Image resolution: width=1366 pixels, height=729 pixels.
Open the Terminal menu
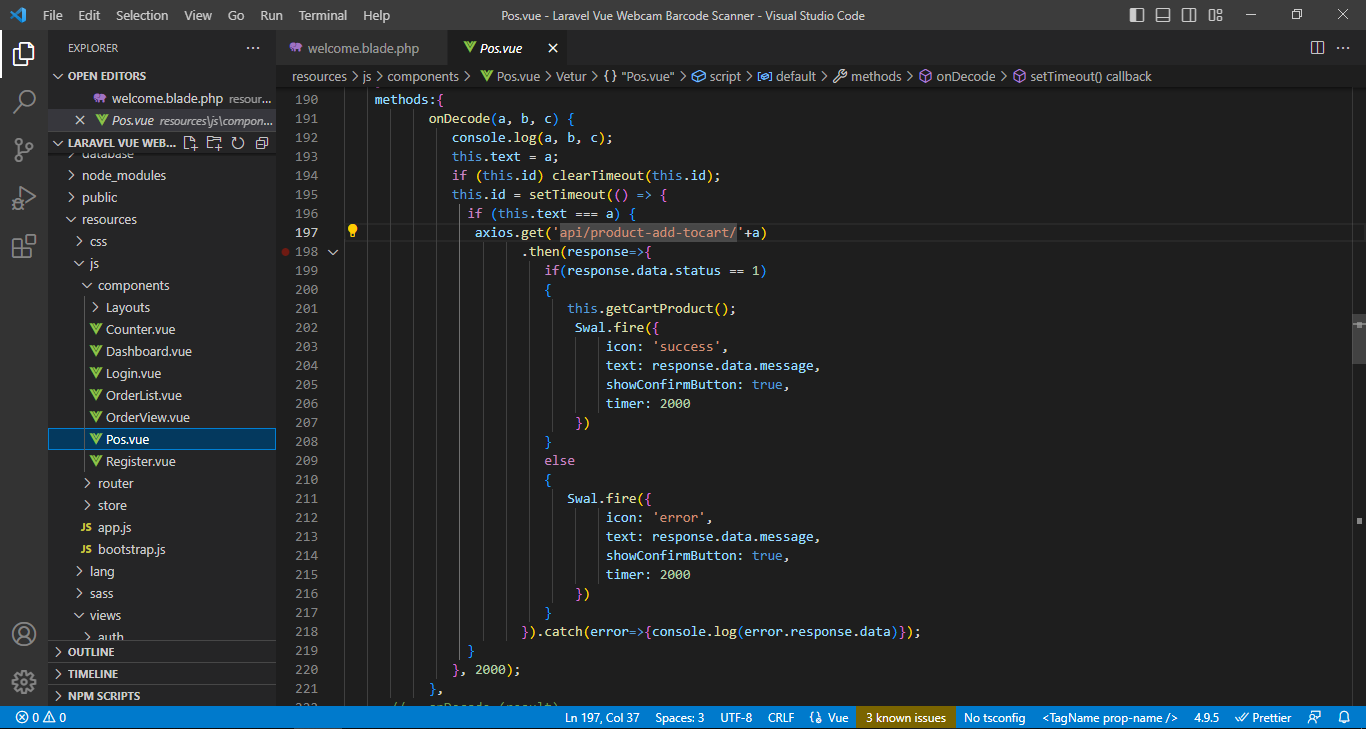(x=323, y=15)
